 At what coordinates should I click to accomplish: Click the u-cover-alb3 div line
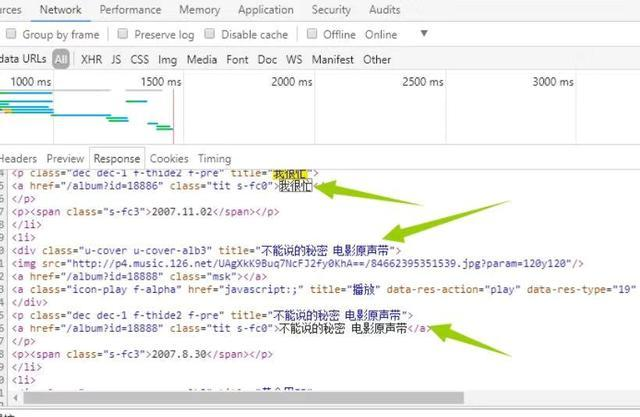[x=206, y=251]
